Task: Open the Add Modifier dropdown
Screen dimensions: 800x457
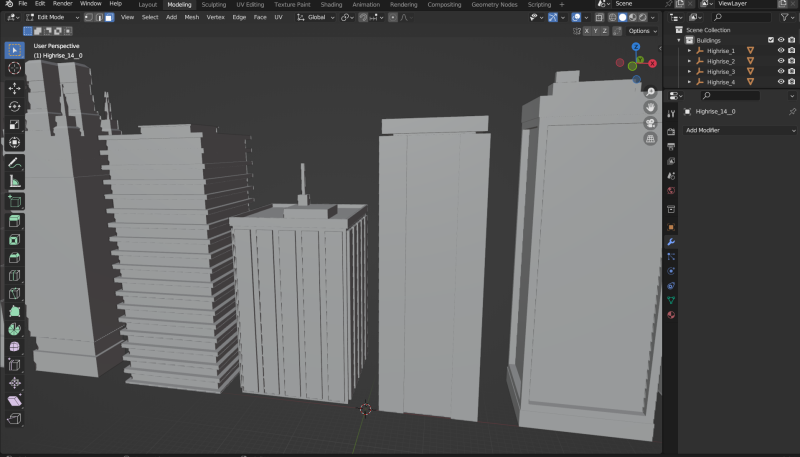Action: (x=739, y=131)
